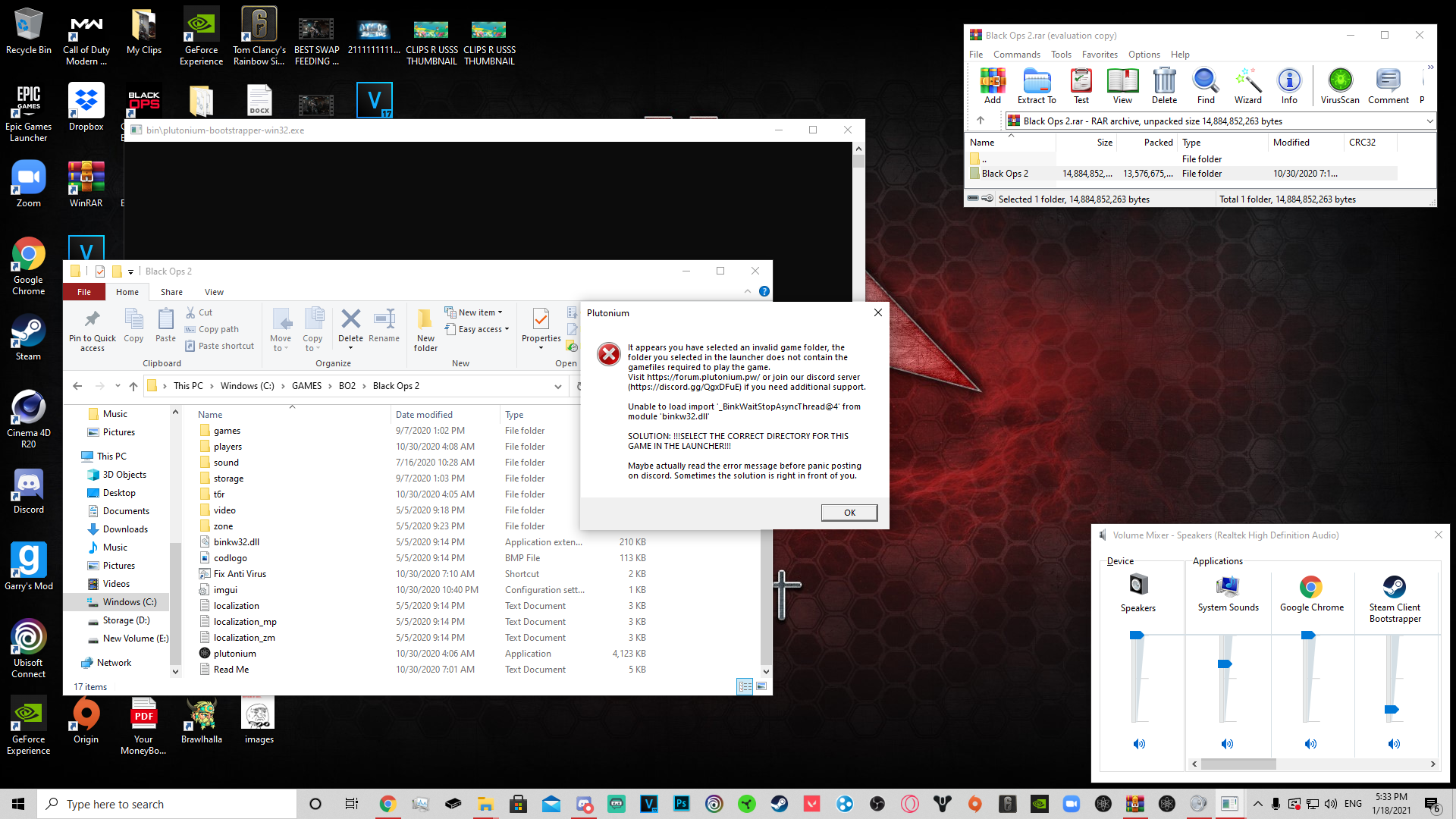Adjust Speakers volume slider in Volume Mixer
This screenshot has height=819, width=1456.
pos(1136,635)
